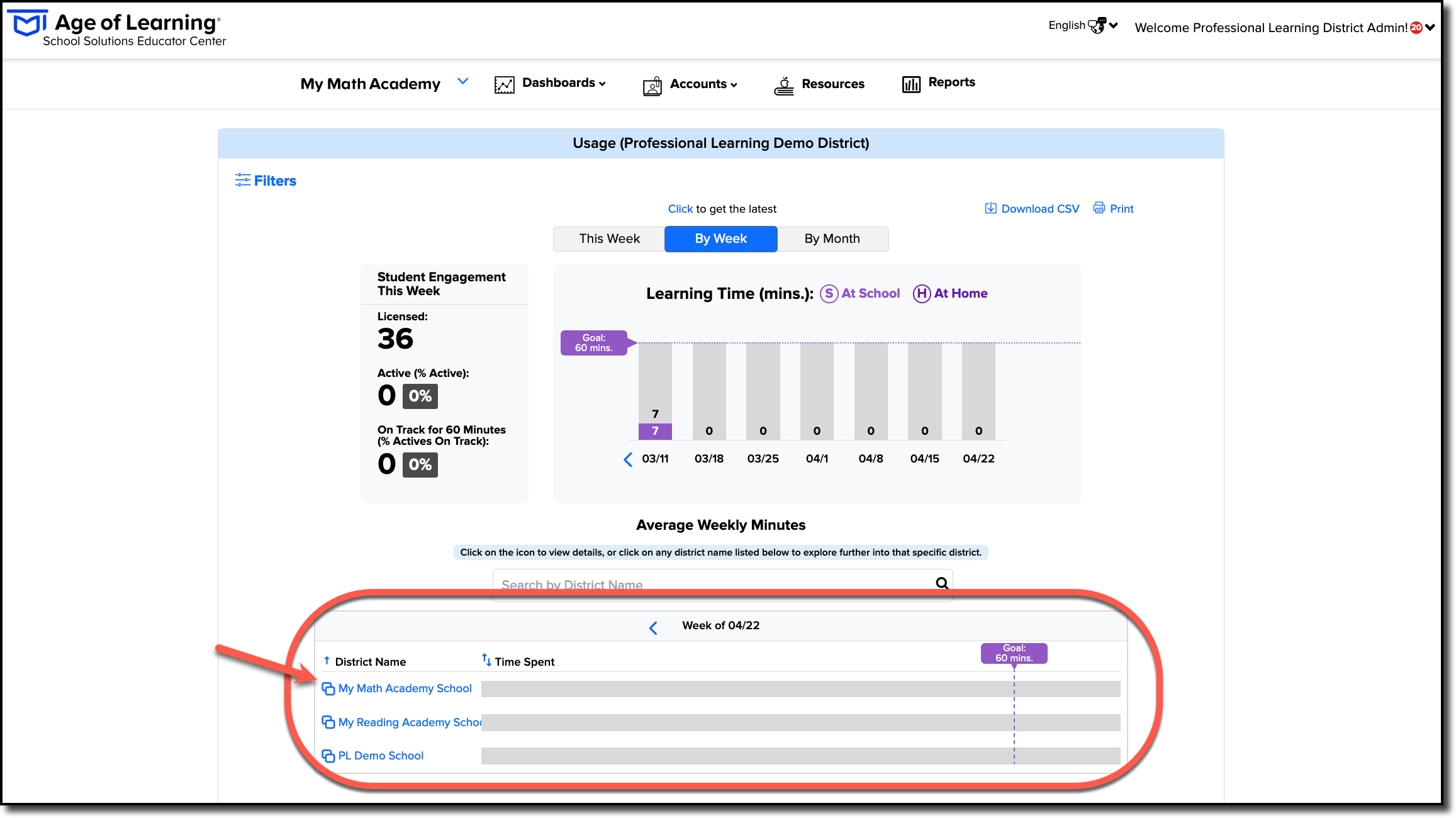The width and height of the screenshot is (1456, 818).
Task: Go to previous week in table
Action: click(x=653, y=627)
